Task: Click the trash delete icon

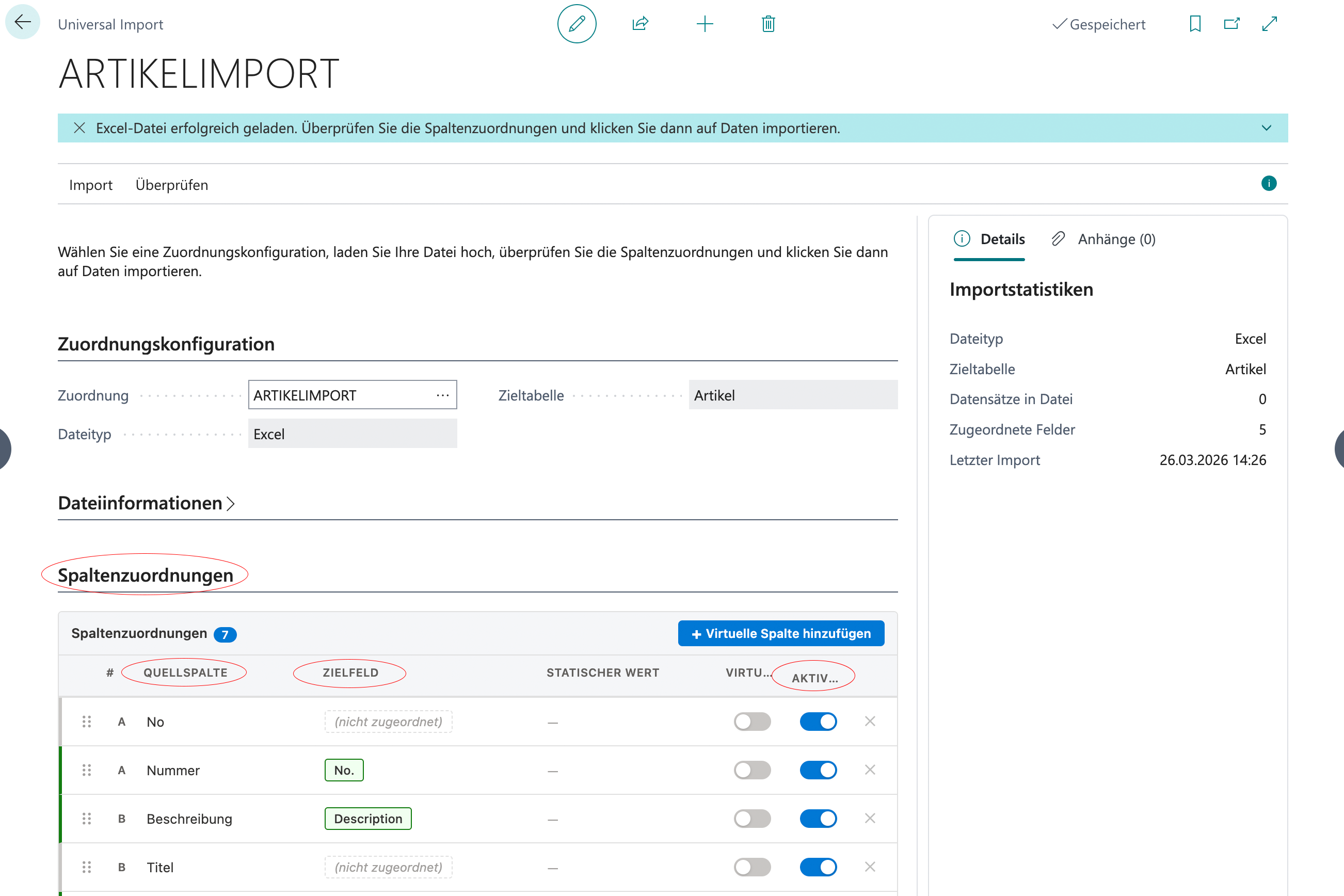Action: click(768, 24)
